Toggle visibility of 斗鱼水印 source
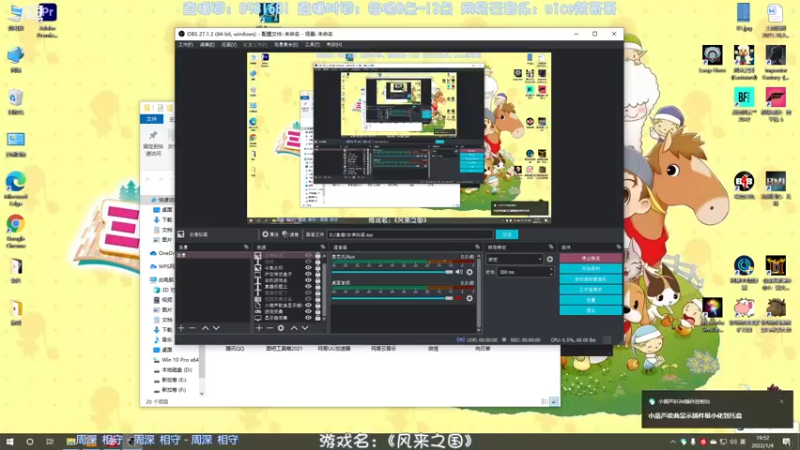The image size is (800, 450). [x=308, y=267]
